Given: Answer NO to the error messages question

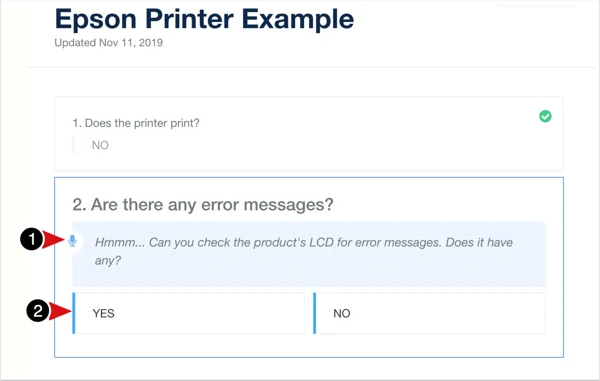Looking at the screenshot, I should pyautogui.click(x=429, y=313).
